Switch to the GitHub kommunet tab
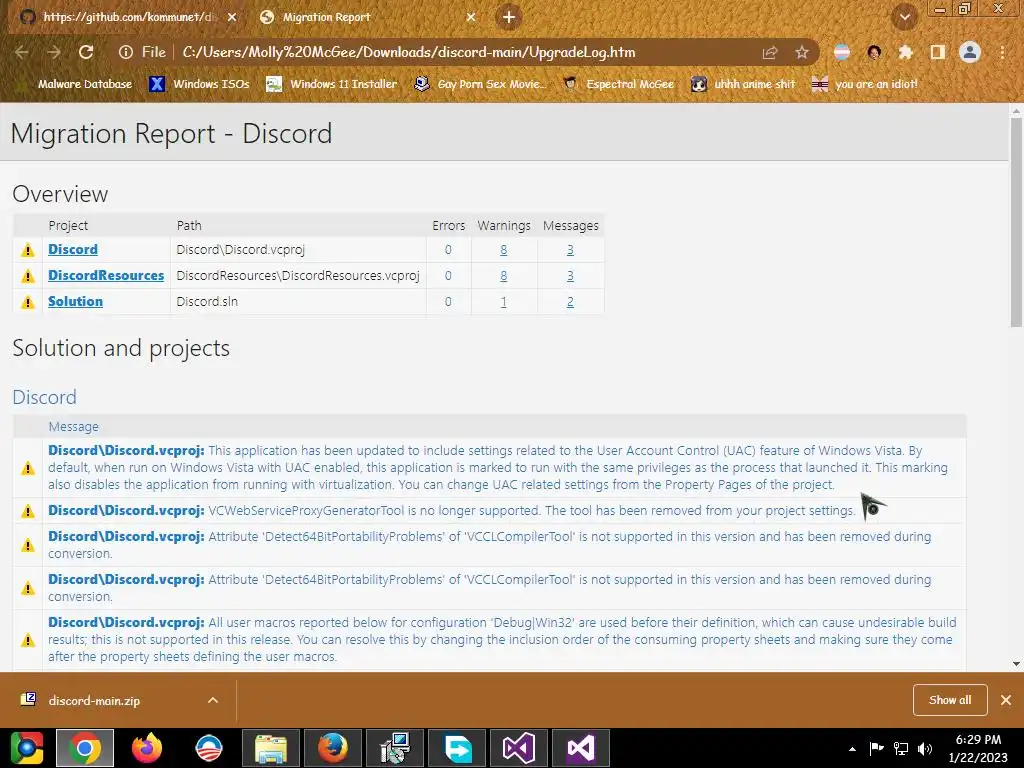 point(129,17)
